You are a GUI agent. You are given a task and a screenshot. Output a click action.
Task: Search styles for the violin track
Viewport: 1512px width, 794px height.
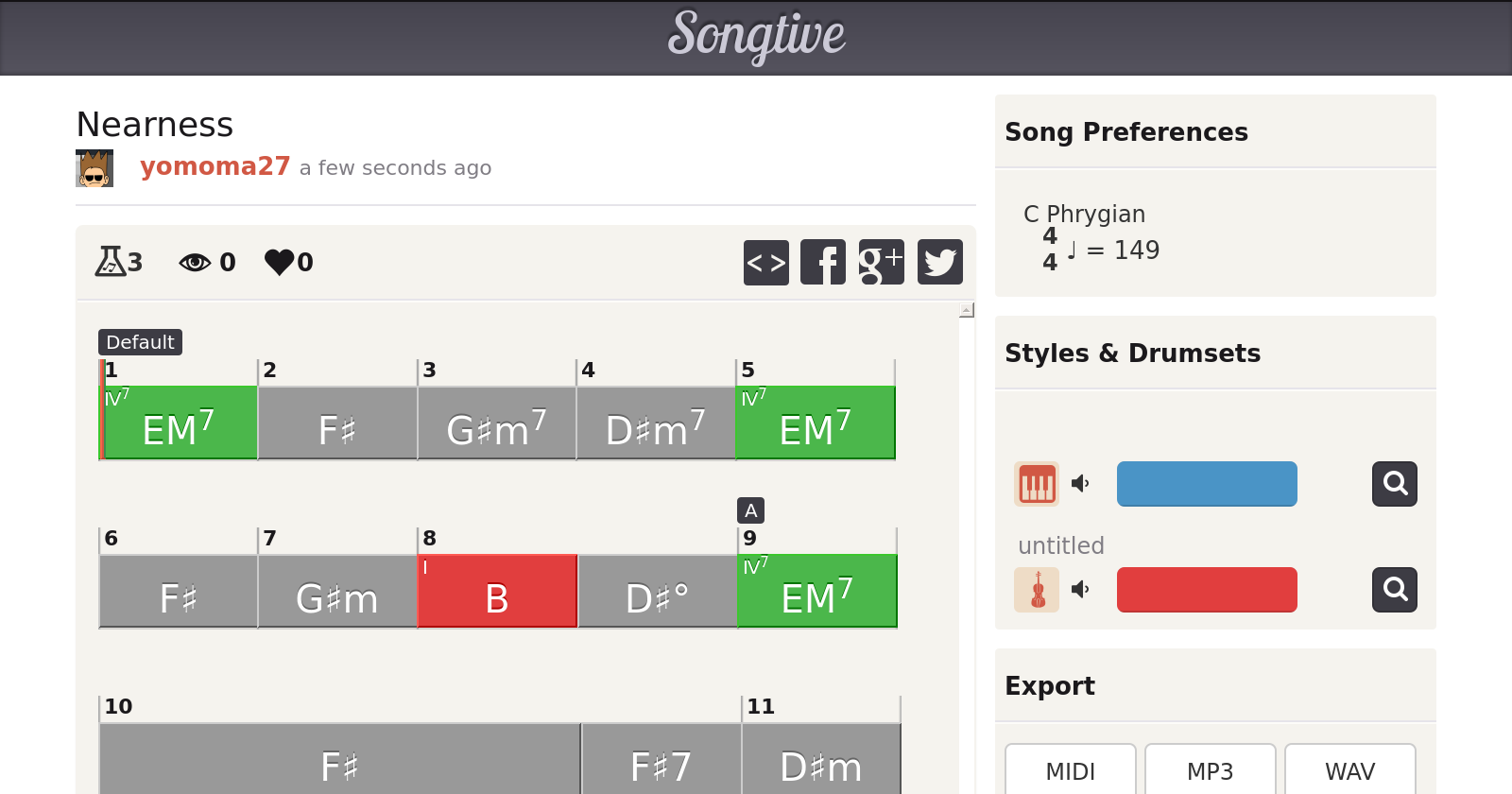(x=1395, y=590)
